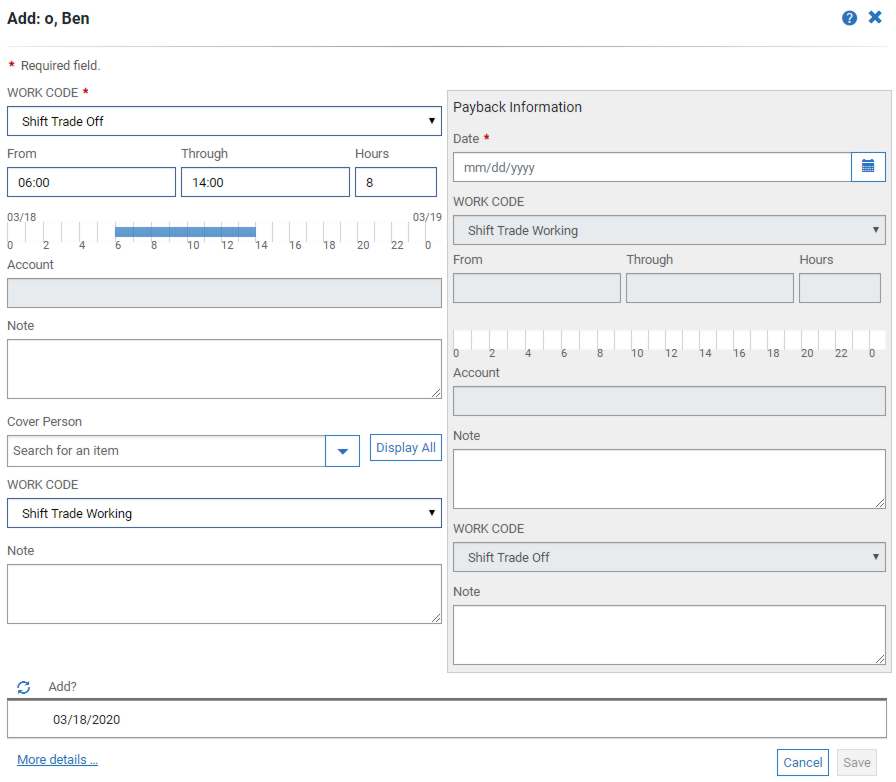Image resolution: width=896 pixels, height=782 pixels.
Task: Open the Shift Trade Off work code dropdown
Action: click(224, 121)
